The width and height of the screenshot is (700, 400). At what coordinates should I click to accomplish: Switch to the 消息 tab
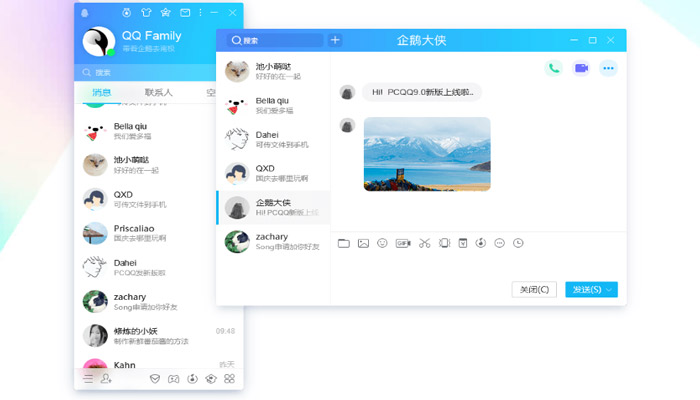pyautogui.click(x=101, y=92)
